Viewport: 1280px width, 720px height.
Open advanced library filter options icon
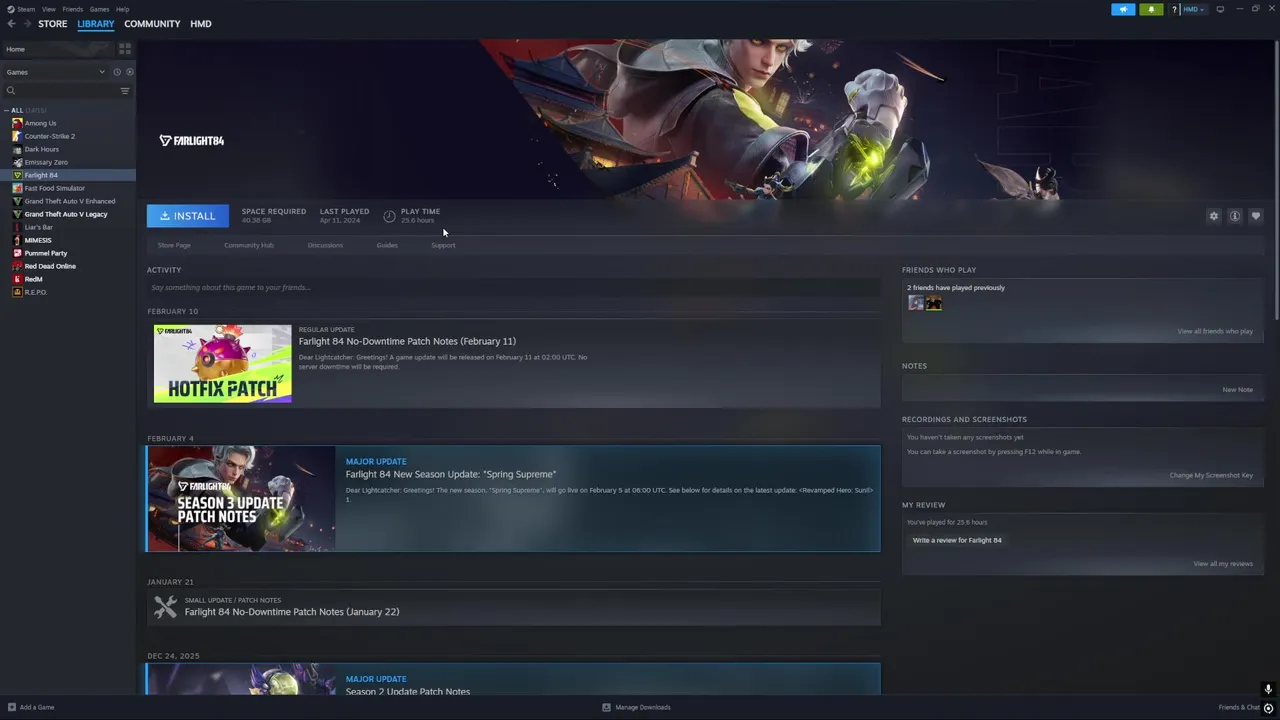pos(125,91)
